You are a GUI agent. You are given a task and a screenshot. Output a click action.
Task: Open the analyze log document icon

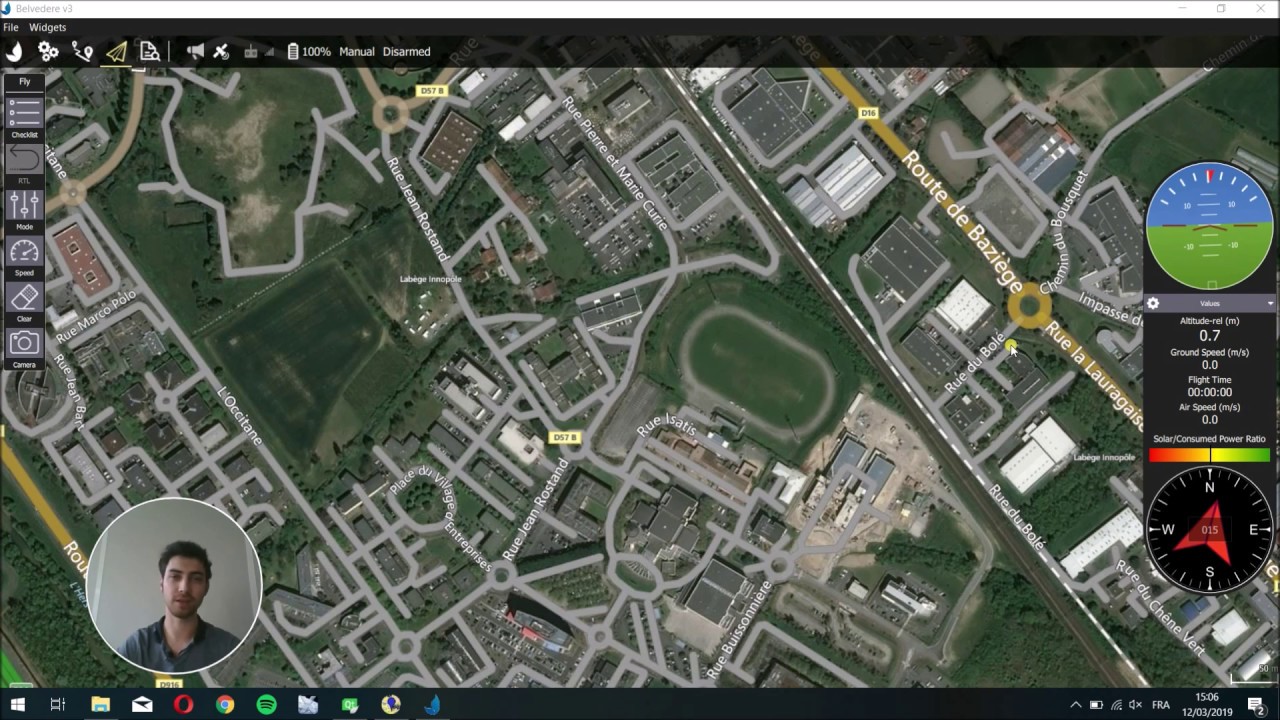(x=150, y=51)
